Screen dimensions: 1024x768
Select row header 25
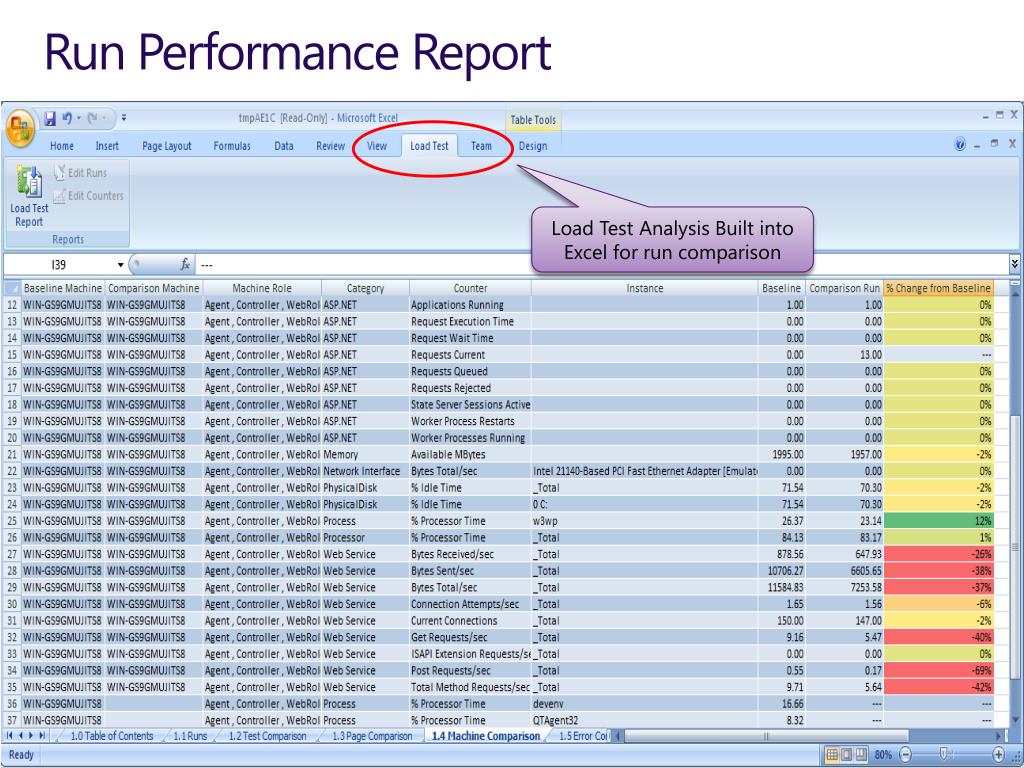(12, 520)
